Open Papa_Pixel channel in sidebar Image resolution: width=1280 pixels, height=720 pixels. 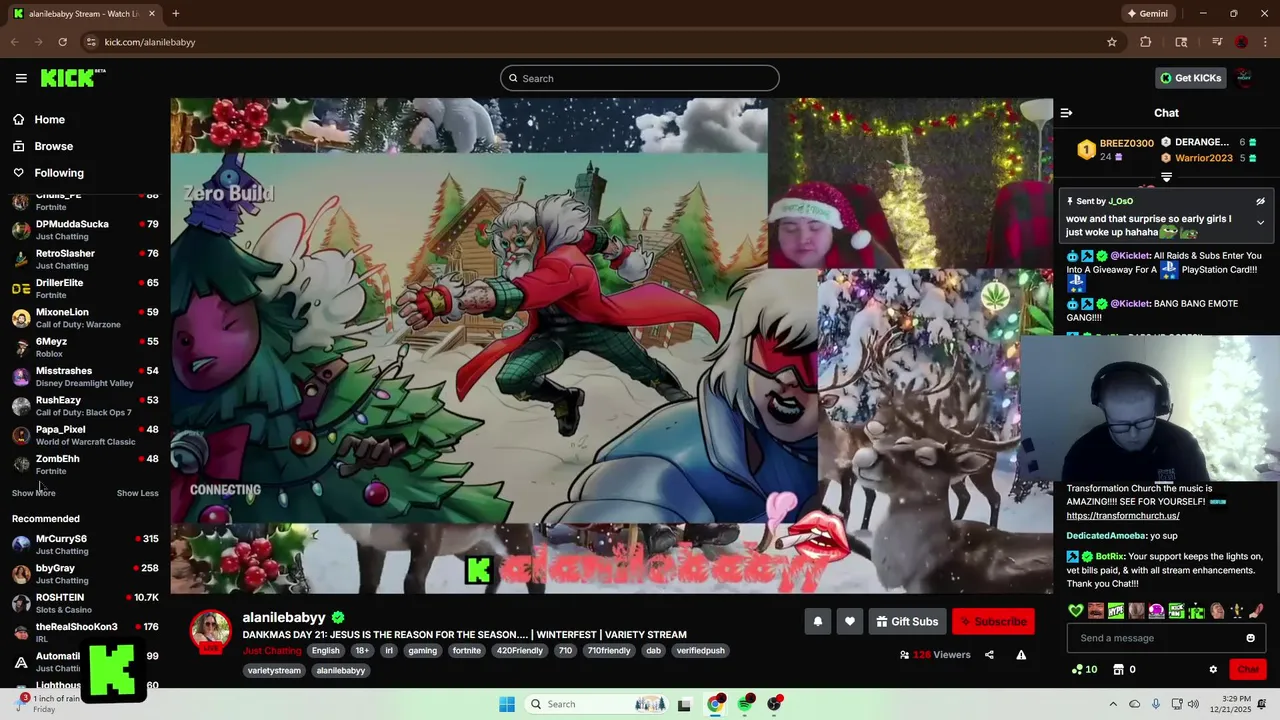pyautogui.click(x=85, y=435)
